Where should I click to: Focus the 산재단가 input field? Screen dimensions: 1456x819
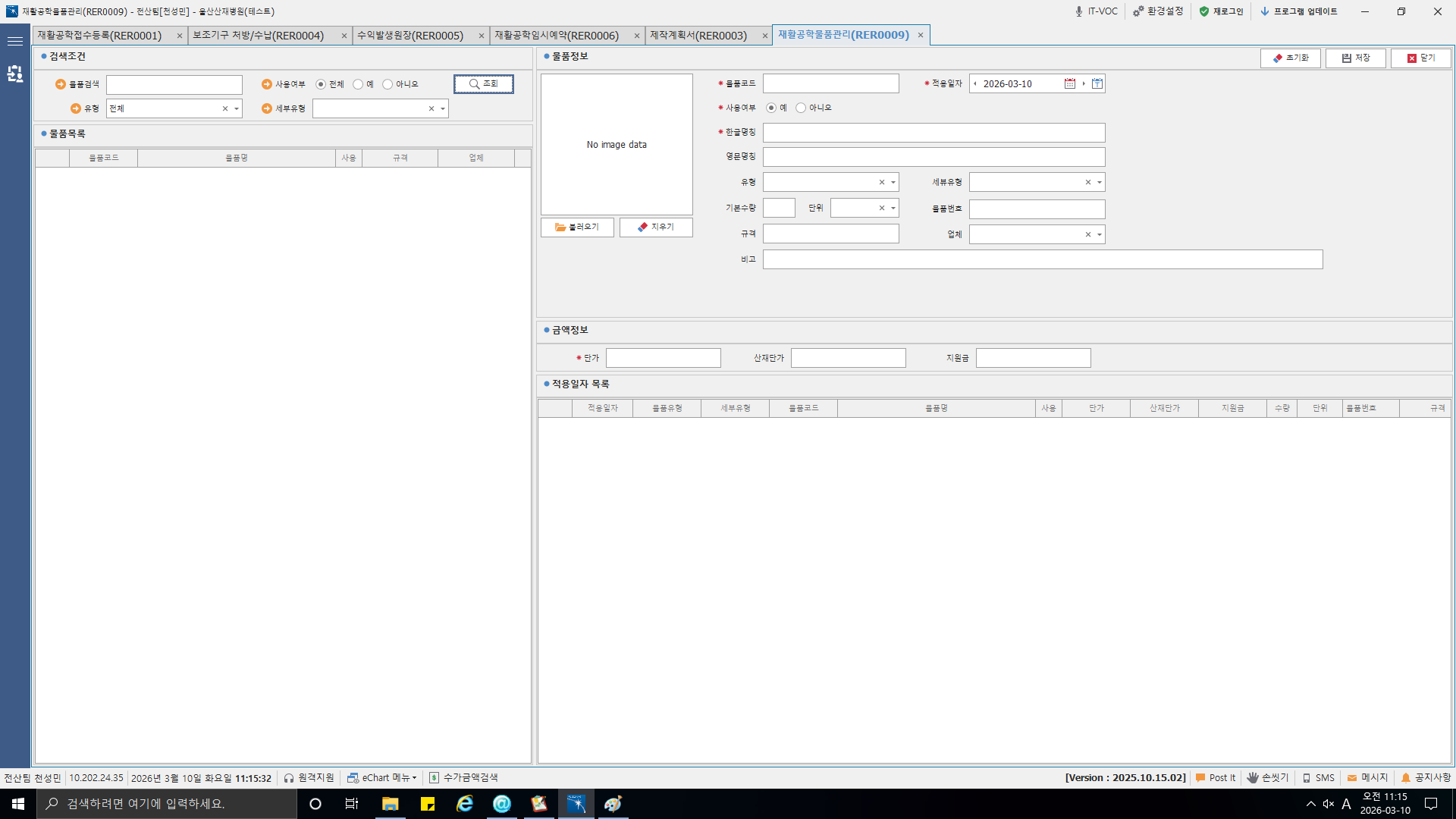[x=849, y=358]
